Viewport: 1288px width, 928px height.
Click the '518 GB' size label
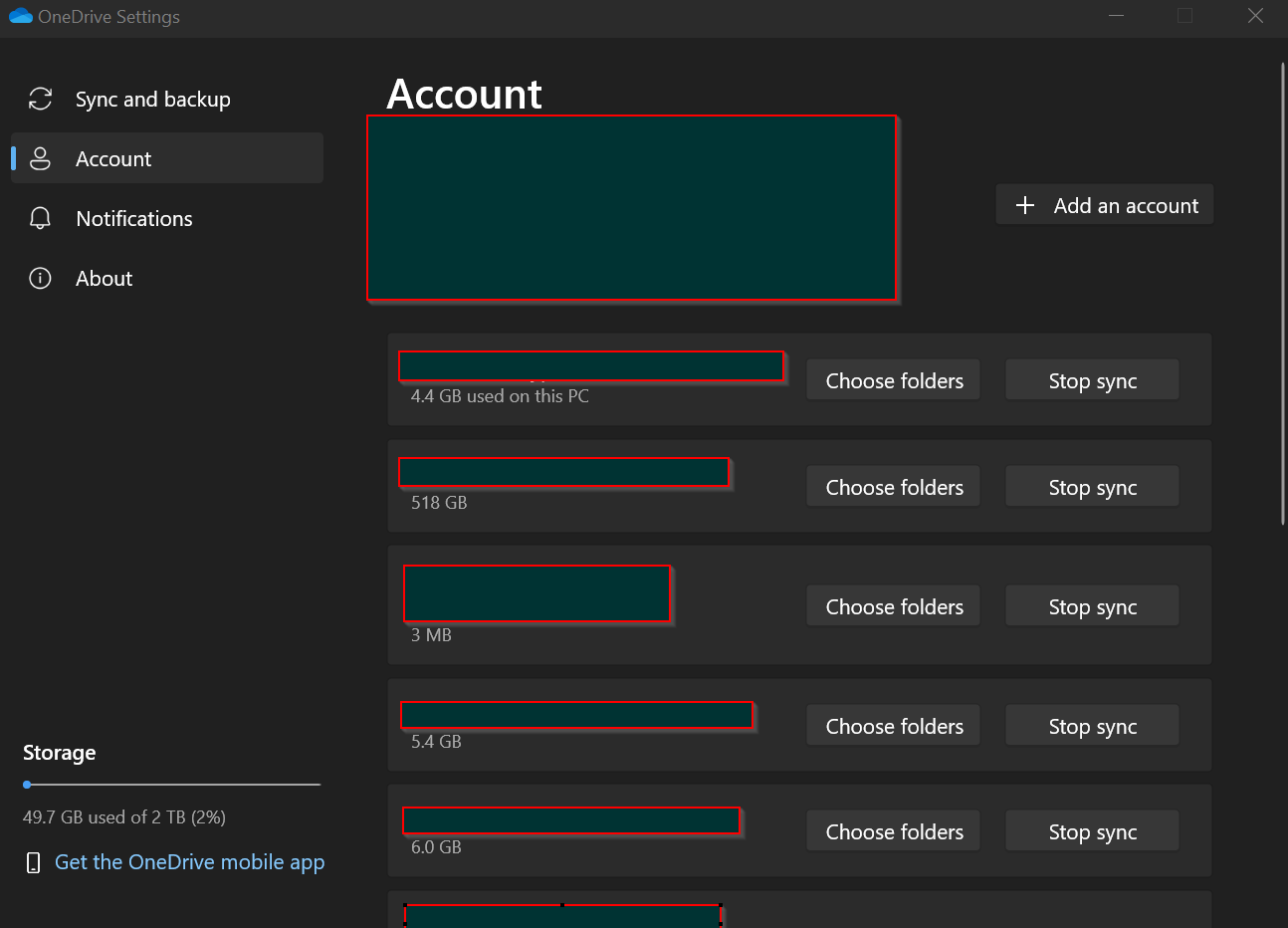click(x=439, y=503)
